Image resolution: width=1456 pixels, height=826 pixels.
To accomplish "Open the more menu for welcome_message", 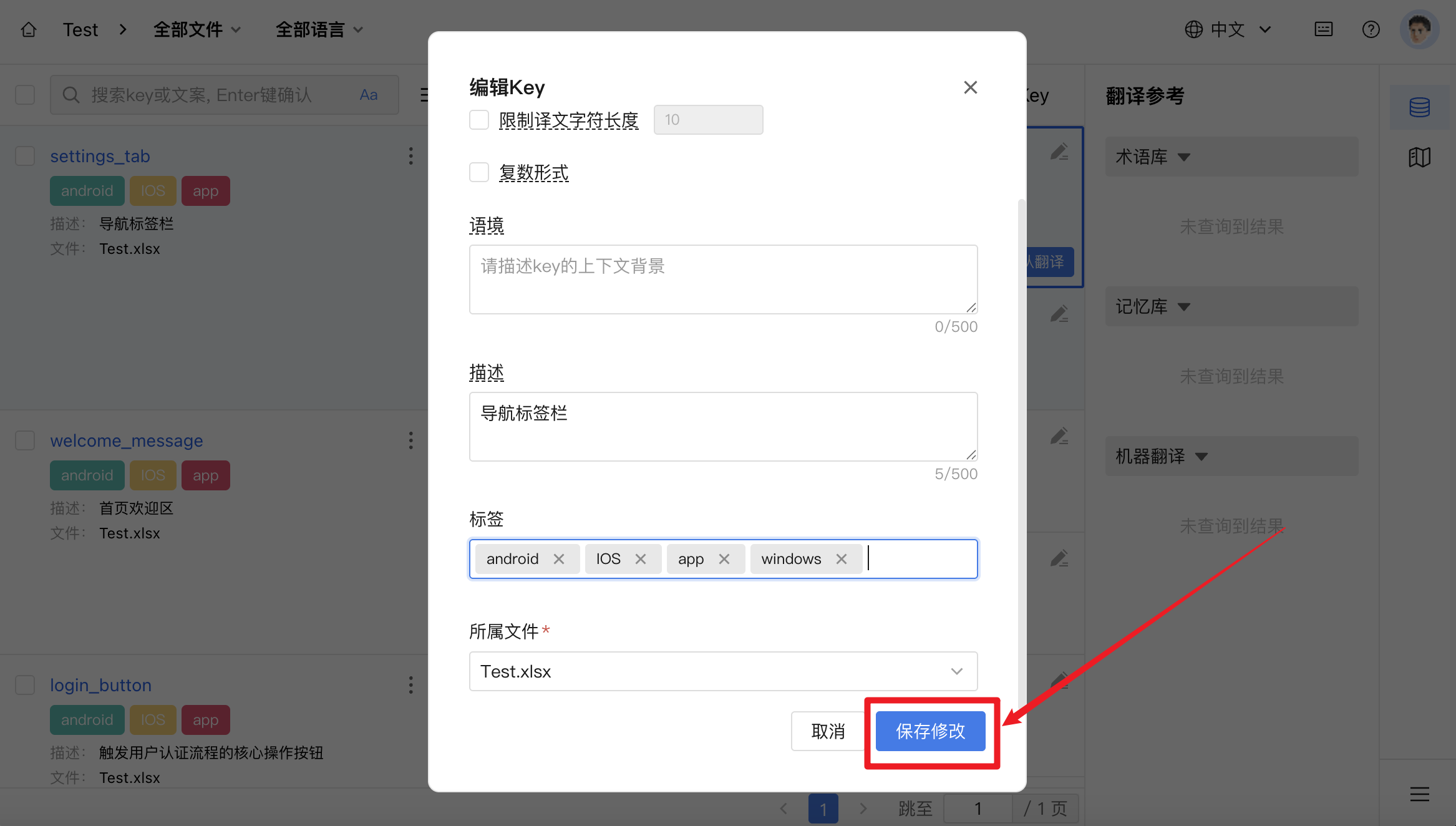I will click(410, 440).
